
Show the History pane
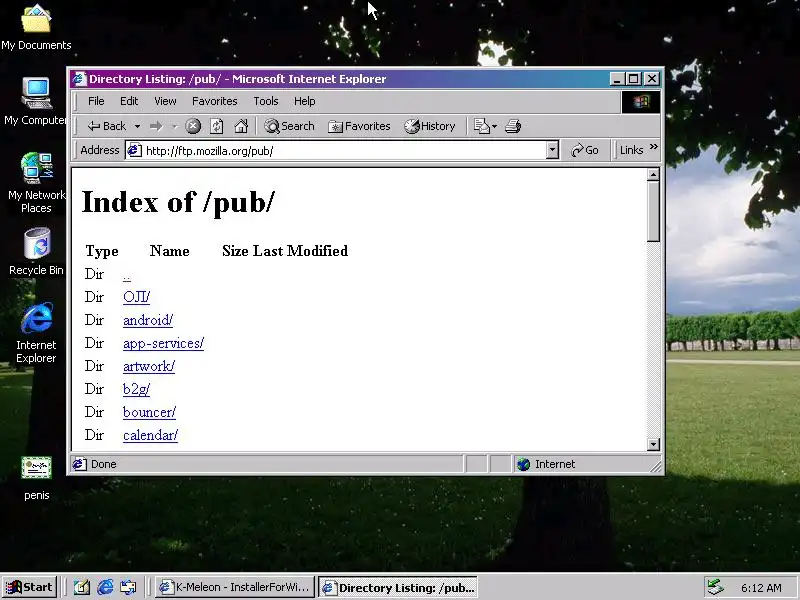point(430,126)
